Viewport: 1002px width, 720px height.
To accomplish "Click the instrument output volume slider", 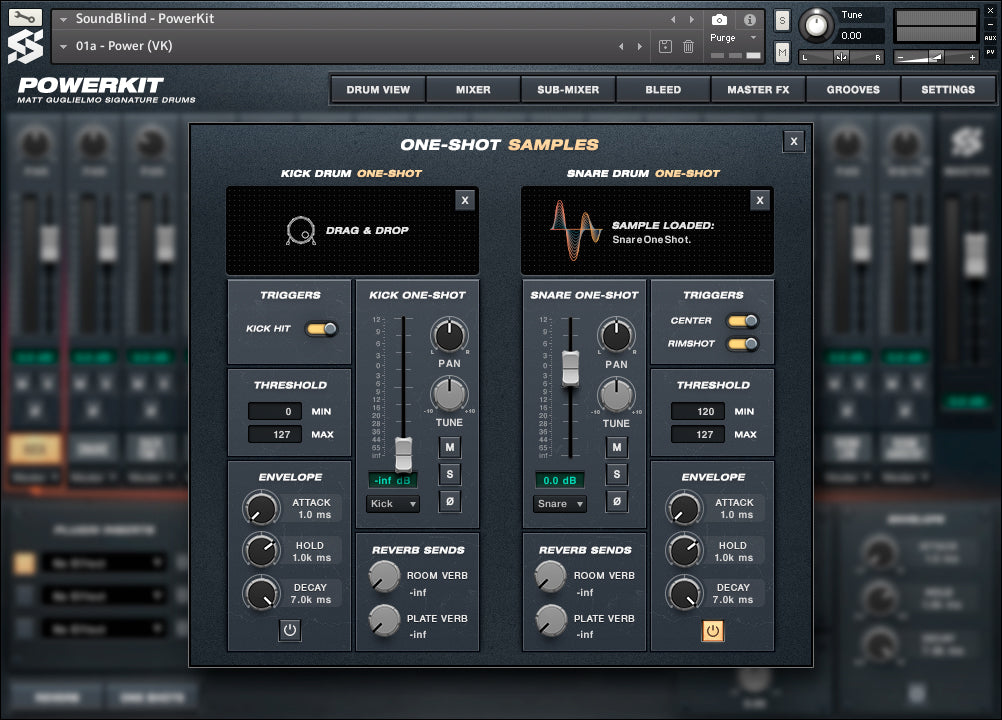I will click(x=936, y=57).
